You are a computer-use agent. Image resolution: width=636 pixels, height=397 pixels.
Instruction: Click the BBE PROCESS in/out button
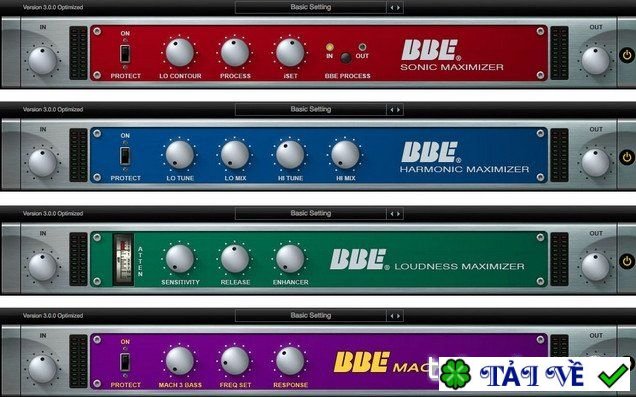tap(346, 58)
